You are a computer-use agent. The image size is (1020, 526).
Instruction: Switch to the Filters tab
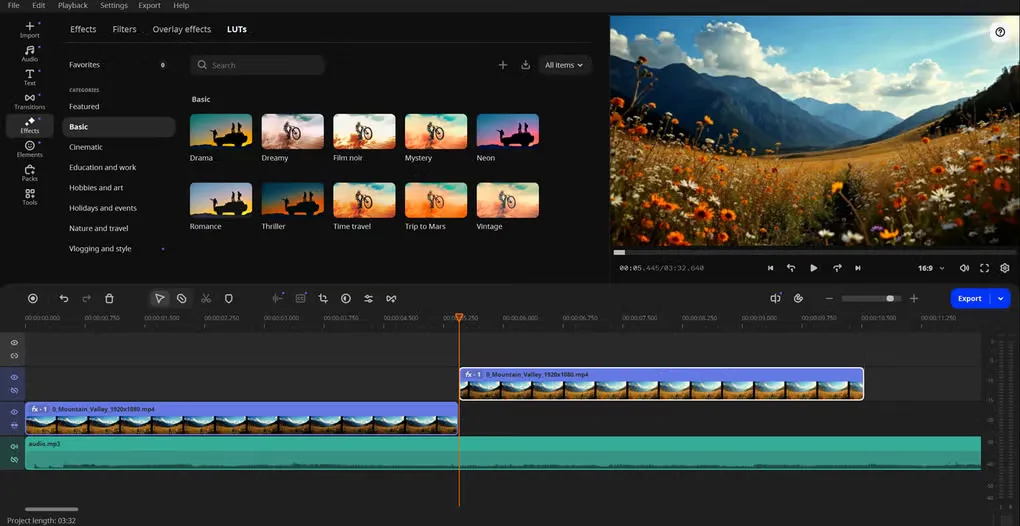point(124,29)
